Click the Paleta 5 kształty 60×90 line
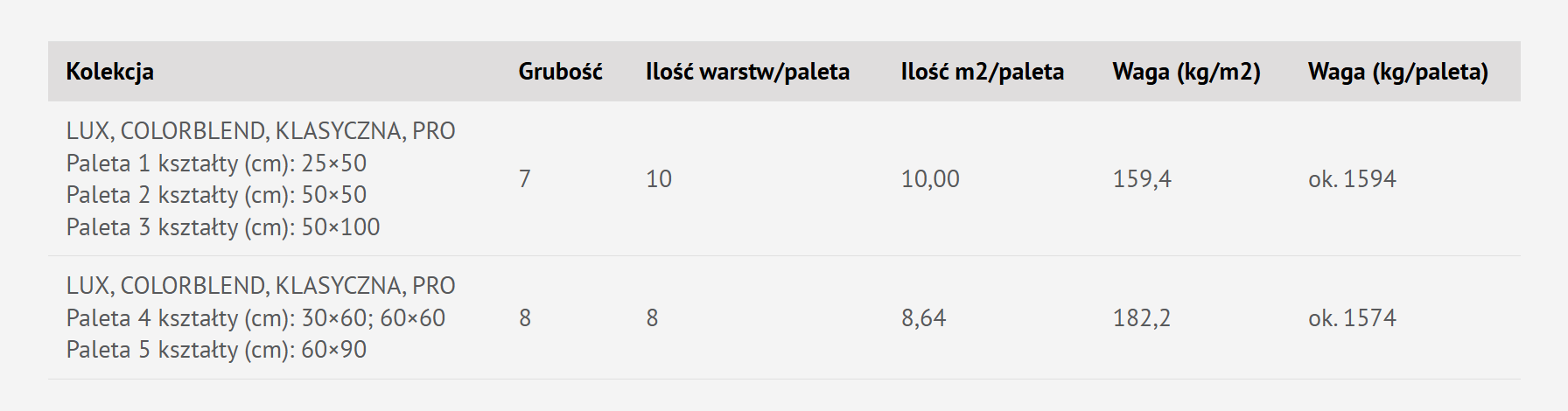Viewport: 1568px width, 411px height. pyautogui.click(x=216, y=350)
